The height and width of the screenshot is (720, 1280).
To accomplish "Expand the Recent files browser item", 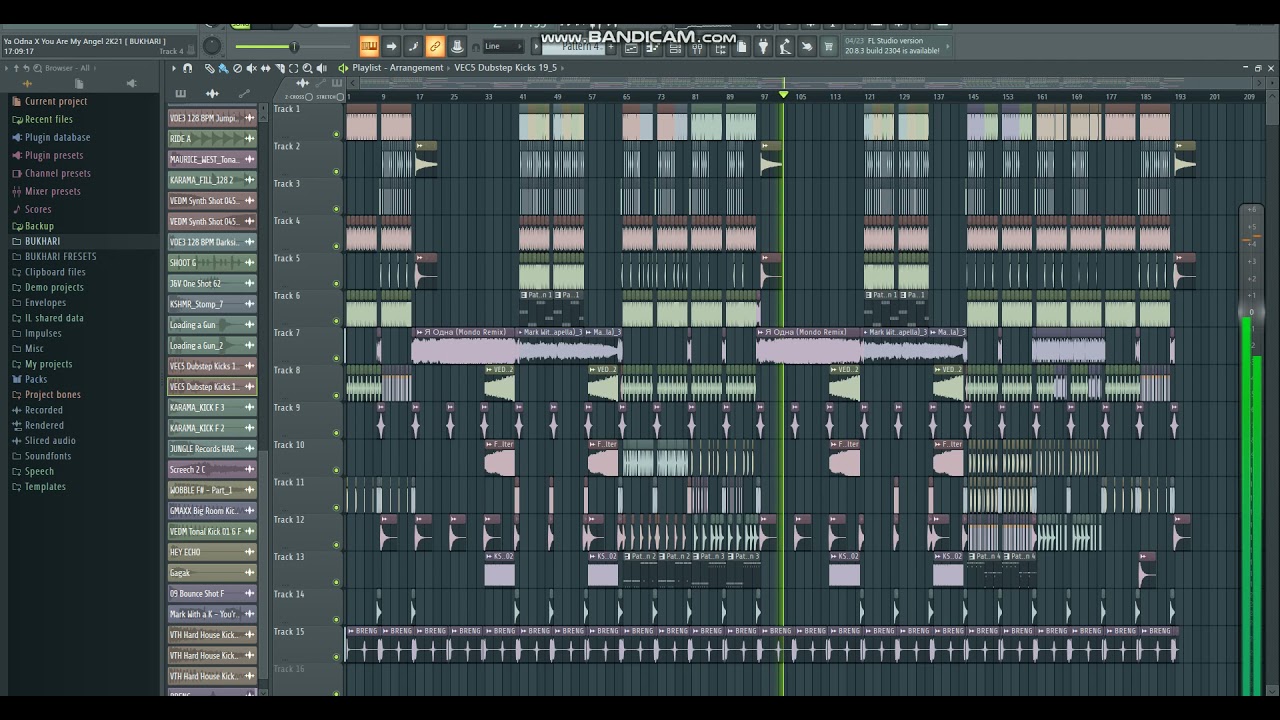I will pyautogui.click(x=49, y=119).
